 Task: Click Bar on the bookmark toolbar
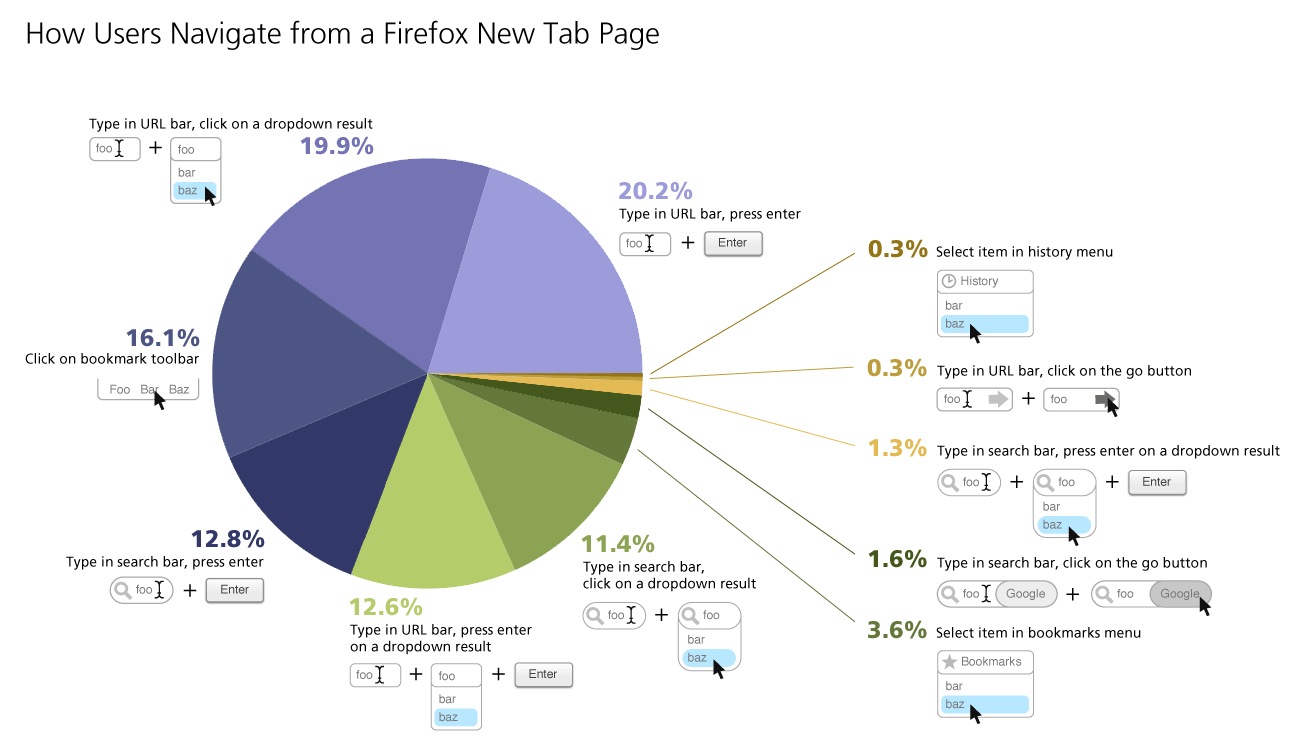coord(149,390)
